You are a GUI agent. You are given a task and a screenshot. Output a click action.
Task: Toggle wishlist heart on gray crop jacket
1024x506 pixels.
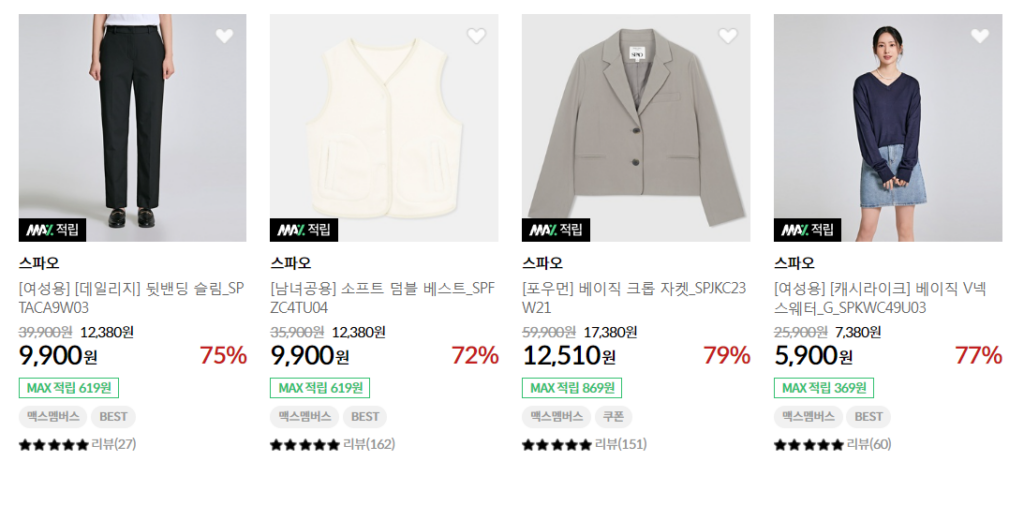point(728,36)
